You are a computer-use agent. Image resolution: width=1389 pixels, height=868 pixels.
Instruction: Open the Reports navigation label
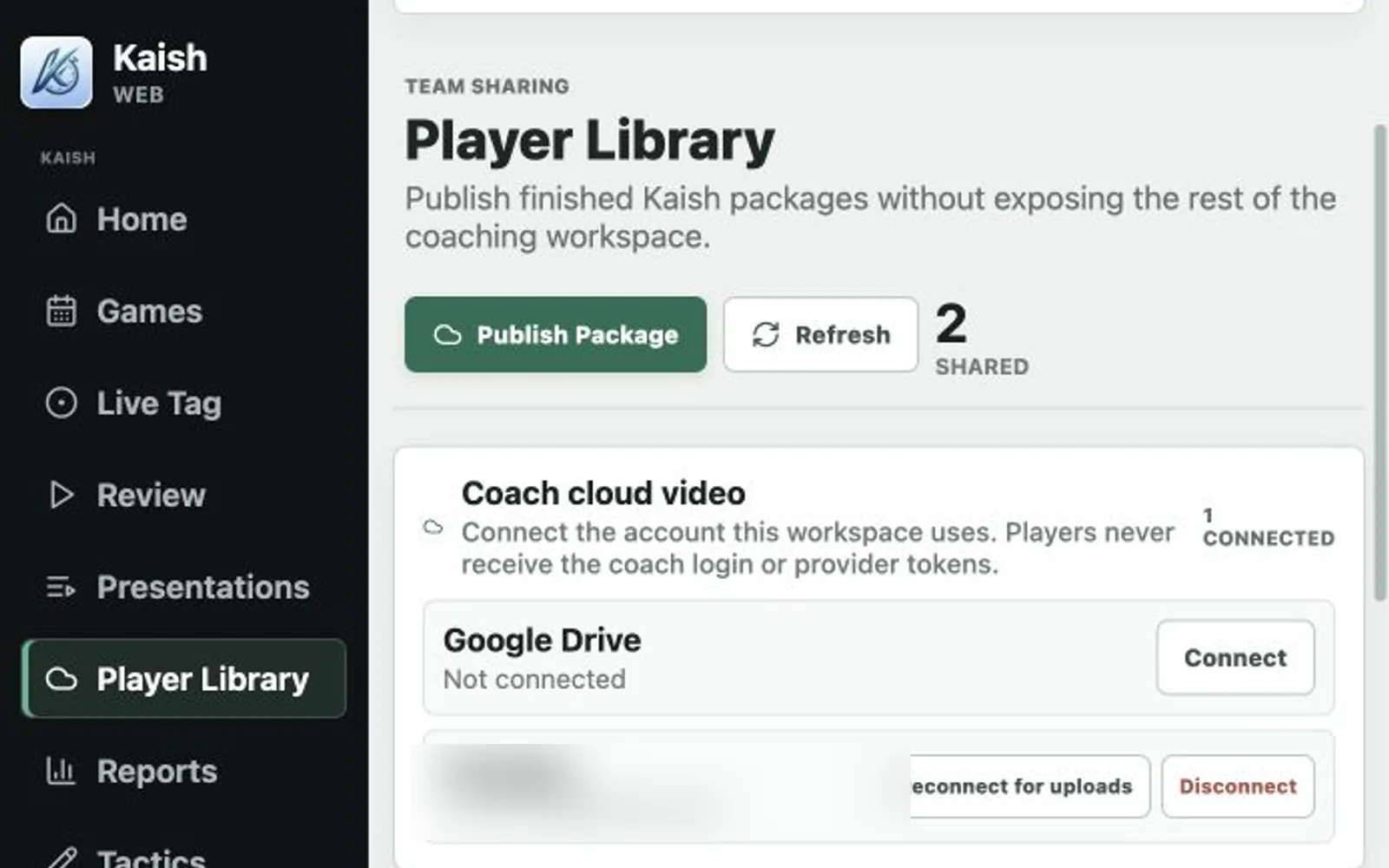point(157,771)
